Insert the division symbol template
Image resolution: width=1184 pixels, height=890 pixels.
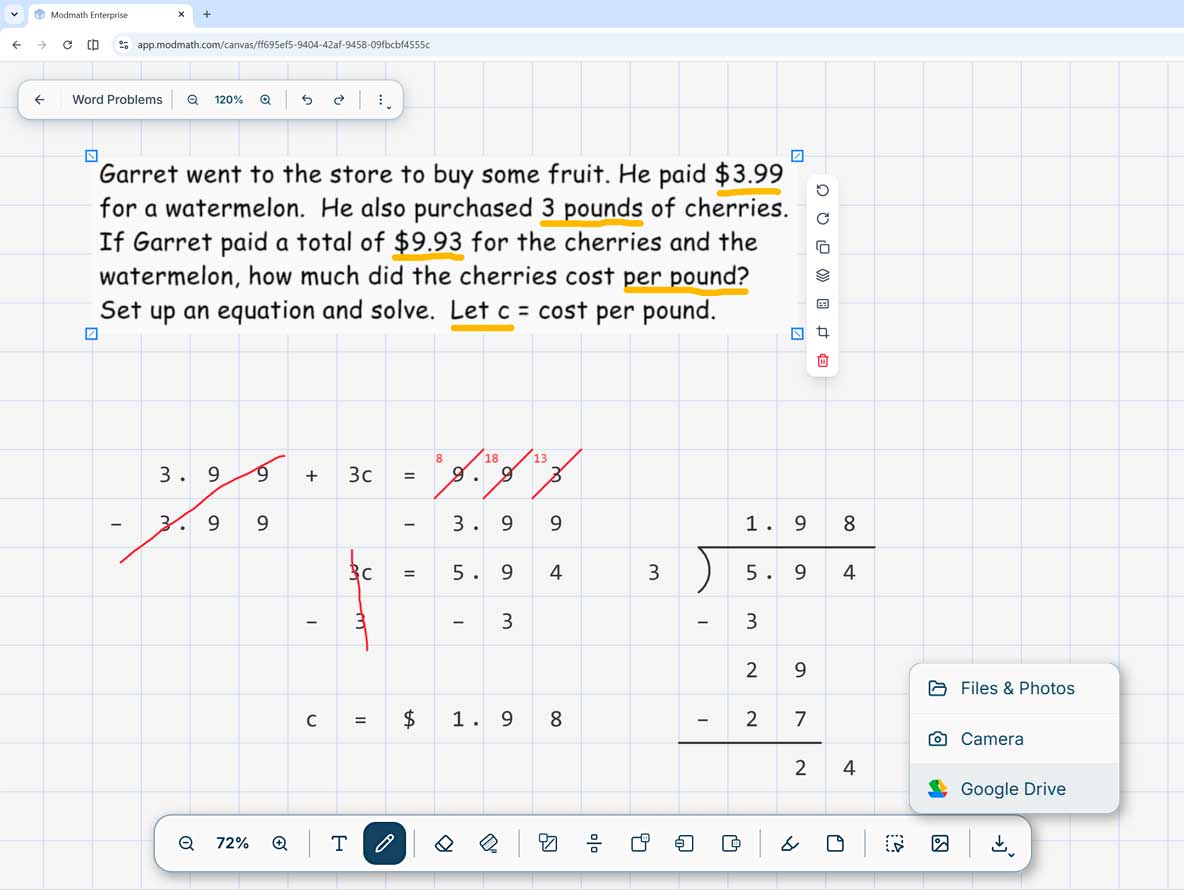coord(594,843)
